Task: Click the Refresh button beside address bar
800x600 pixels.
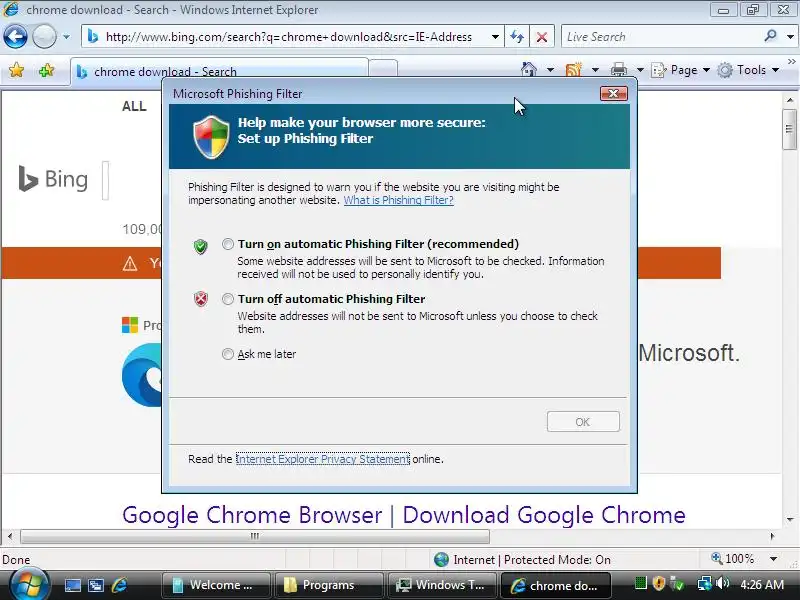Action: pos(517,37)
